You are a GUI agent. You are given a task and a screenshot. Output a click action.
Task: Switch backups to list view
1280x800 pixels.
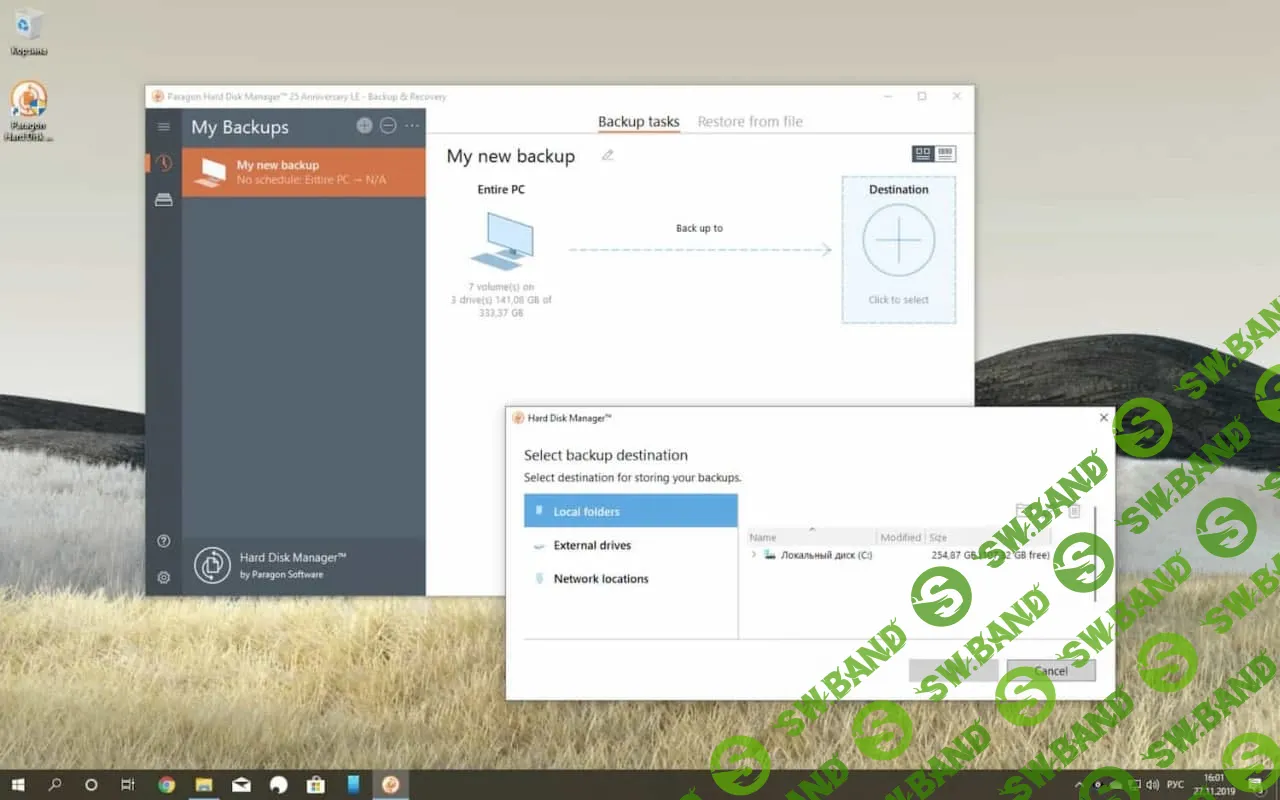[x=944, y=152]
